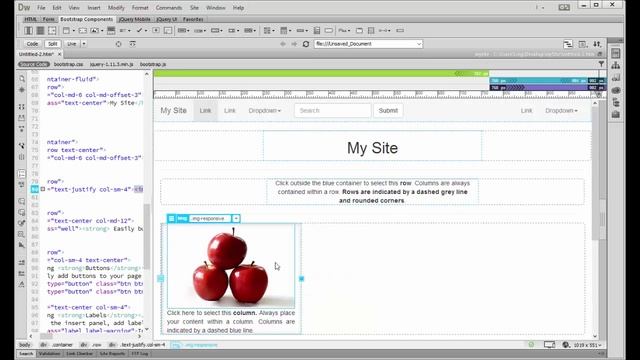Open the Window menu

(x=216, y=8)
